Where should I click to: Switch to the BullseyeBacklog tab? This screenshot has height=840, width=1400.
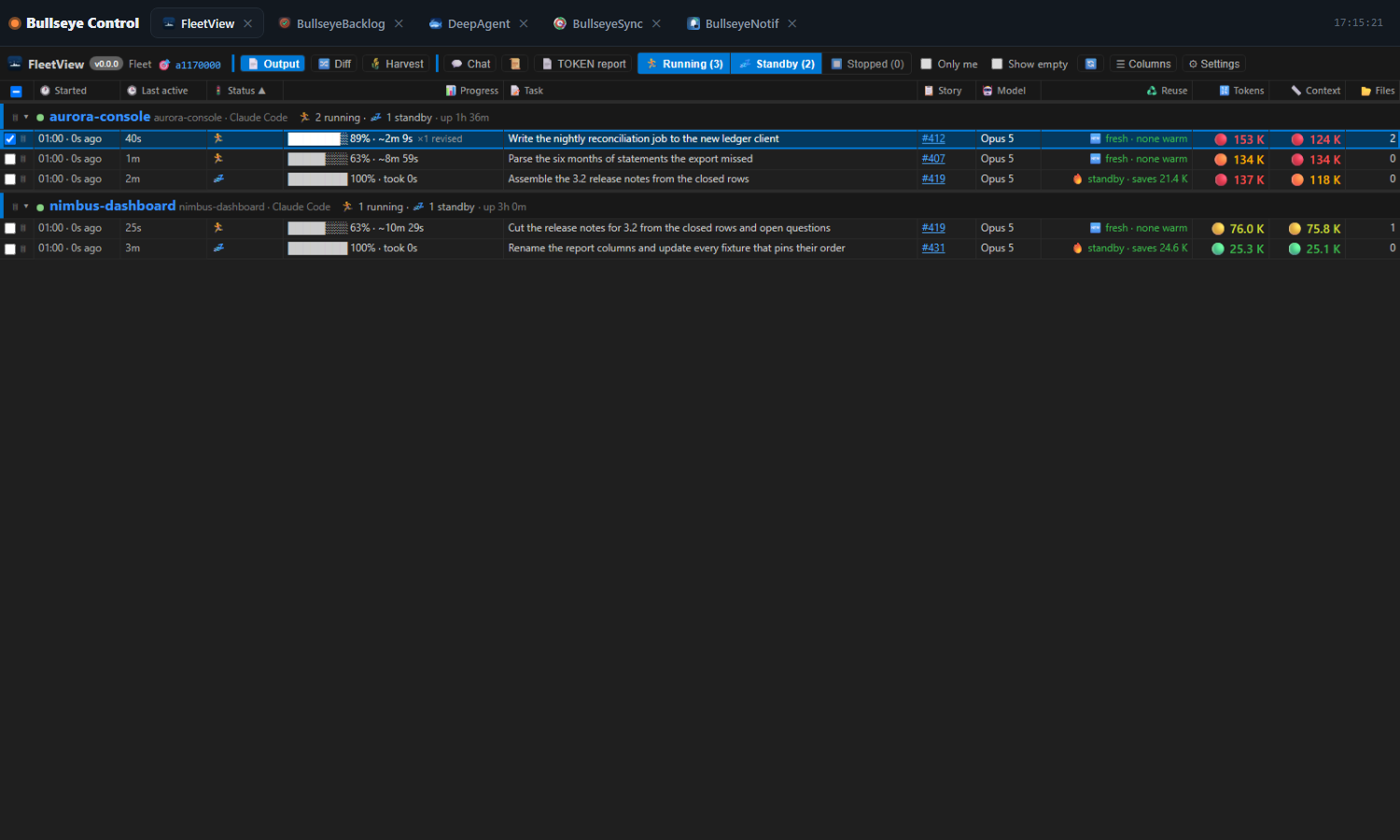[x=341, y=23]
